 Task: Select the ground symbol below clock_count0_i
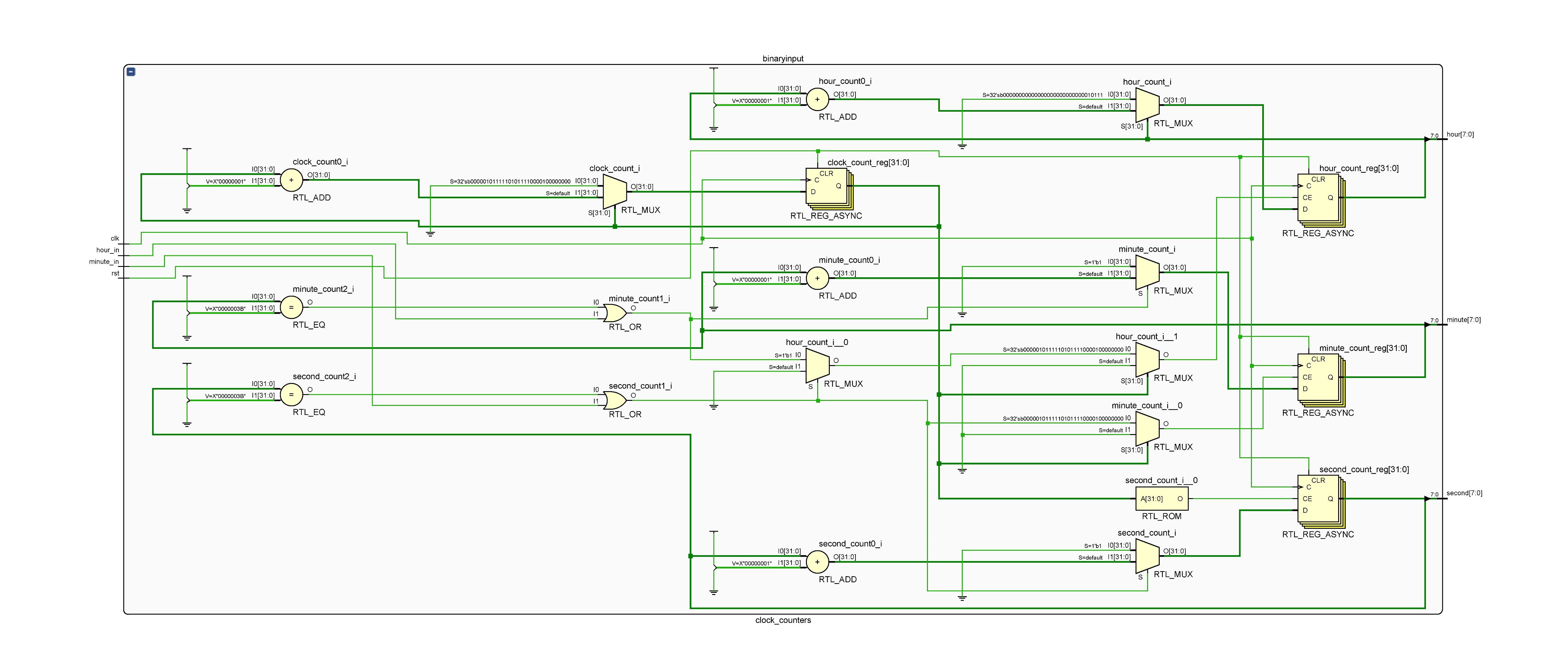(x=186, y=210)
